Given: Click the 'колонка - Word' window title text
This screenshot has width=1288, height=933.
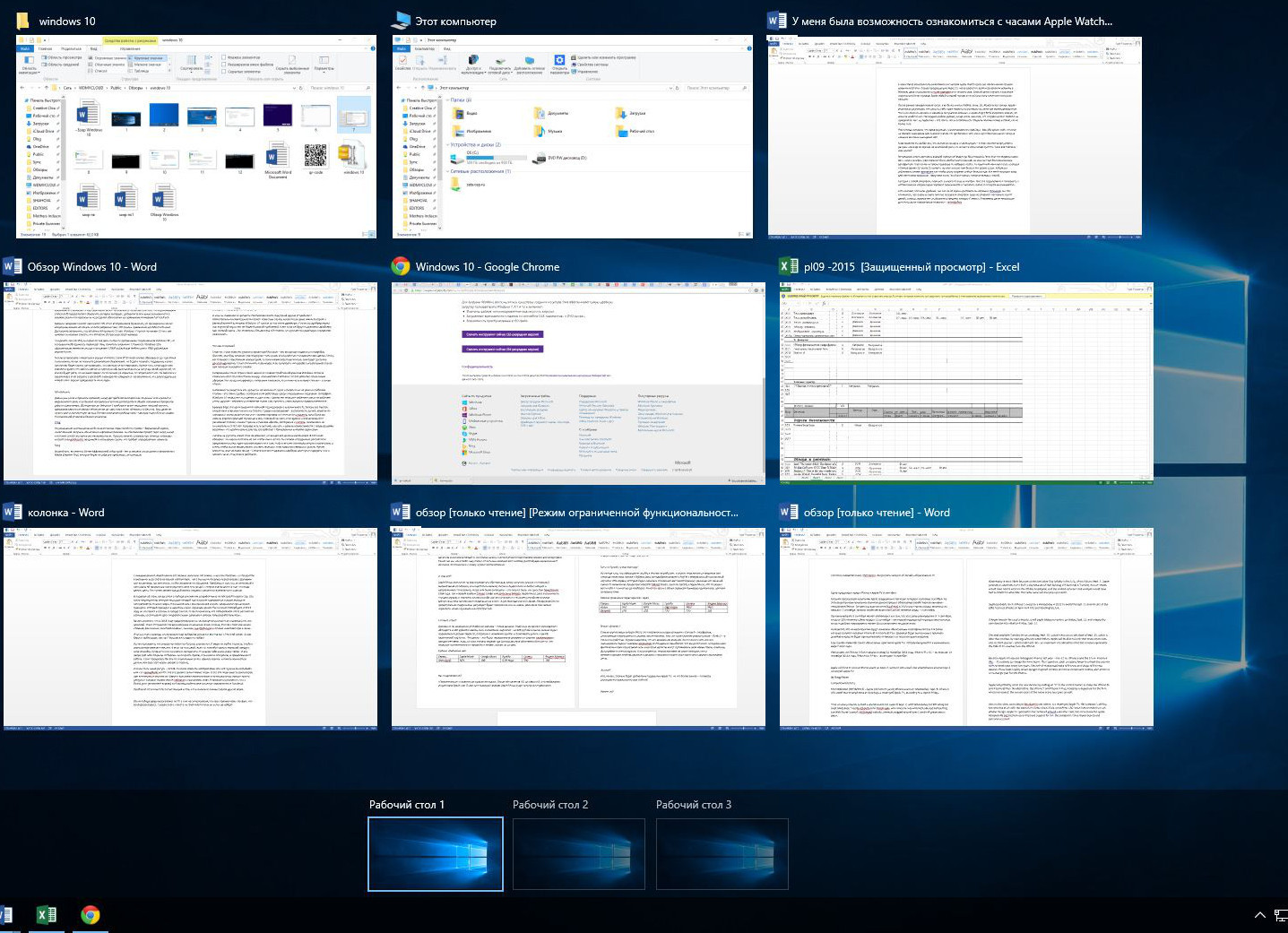Looking at the screenshot, I should click(x=66, y=513).
